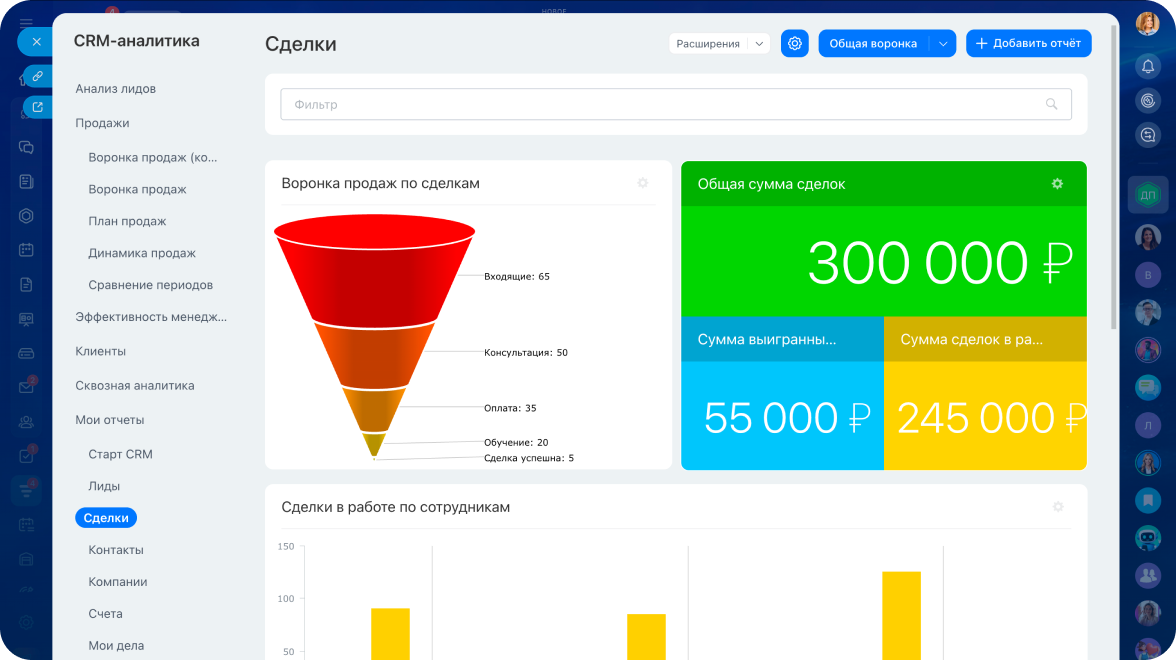Expand the Расширения dropdown
This screenshot has width=1176, height=660.
[719, 43]
